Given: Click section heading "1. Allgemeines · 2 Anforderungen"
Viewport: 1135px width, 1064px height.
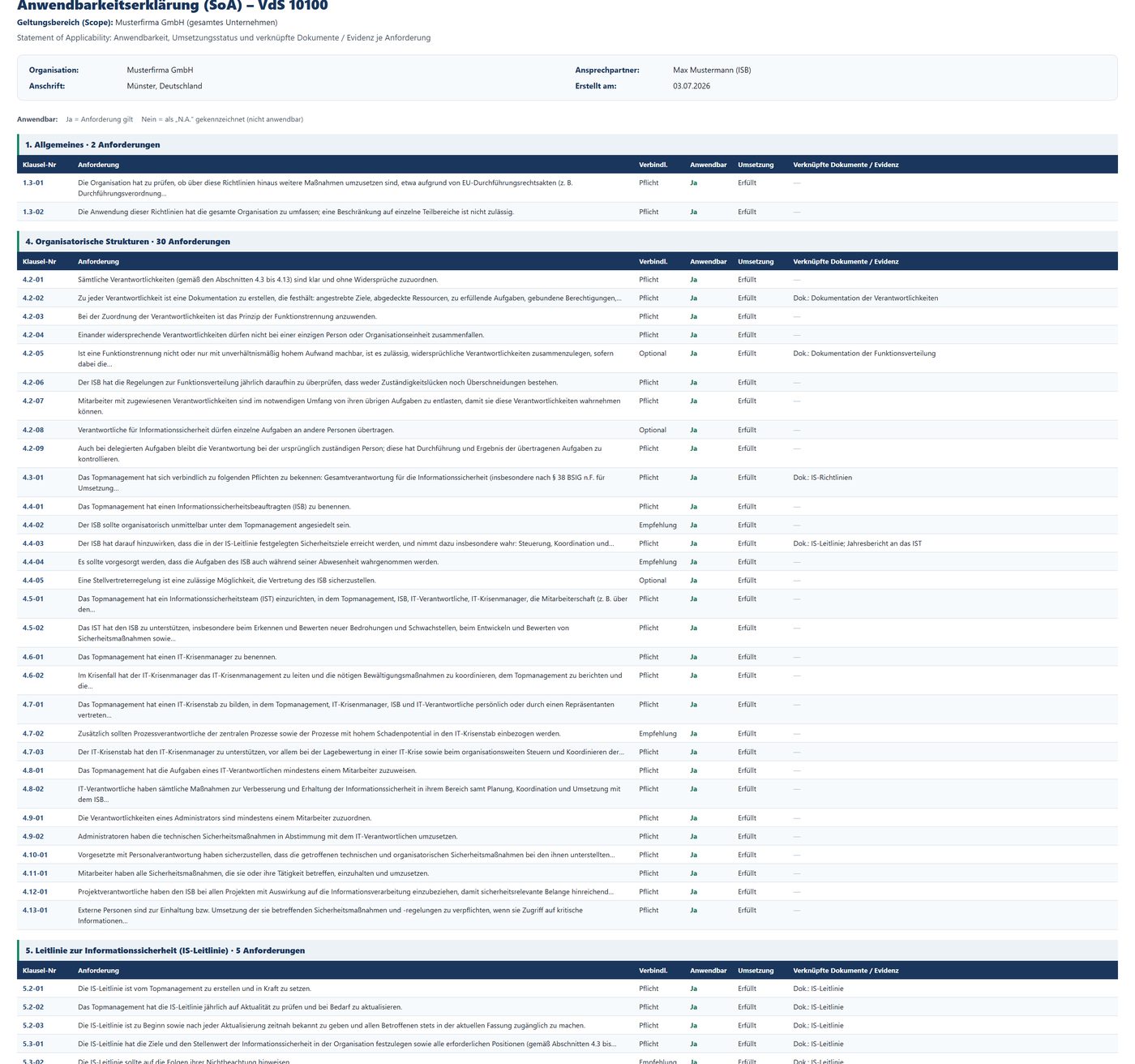Looking at the screenshot, I should point(92,145).
